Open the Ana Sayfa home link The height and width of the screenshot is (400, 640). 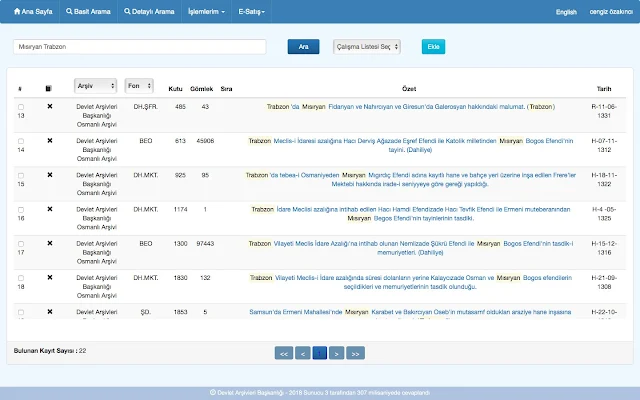click(x=33, y=11)
